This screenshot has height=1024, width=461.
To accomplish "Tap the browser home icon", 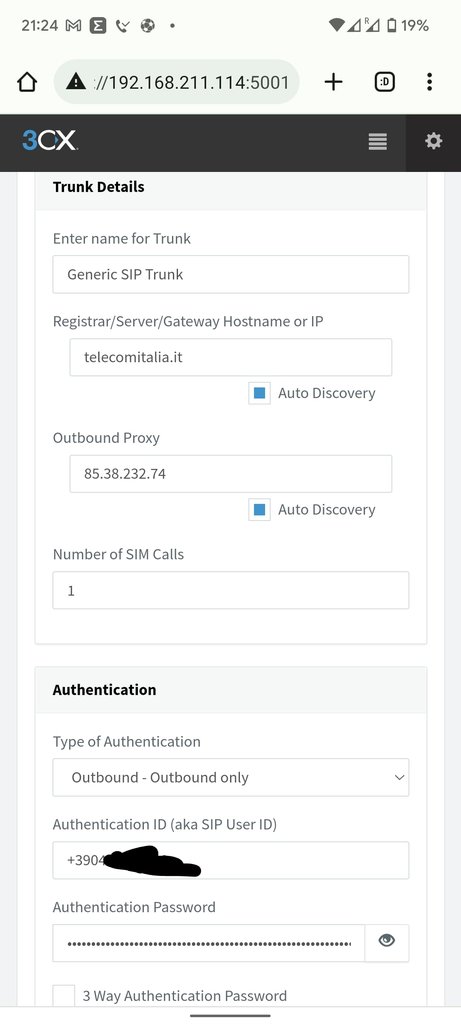I will click(x=27, y=82).
